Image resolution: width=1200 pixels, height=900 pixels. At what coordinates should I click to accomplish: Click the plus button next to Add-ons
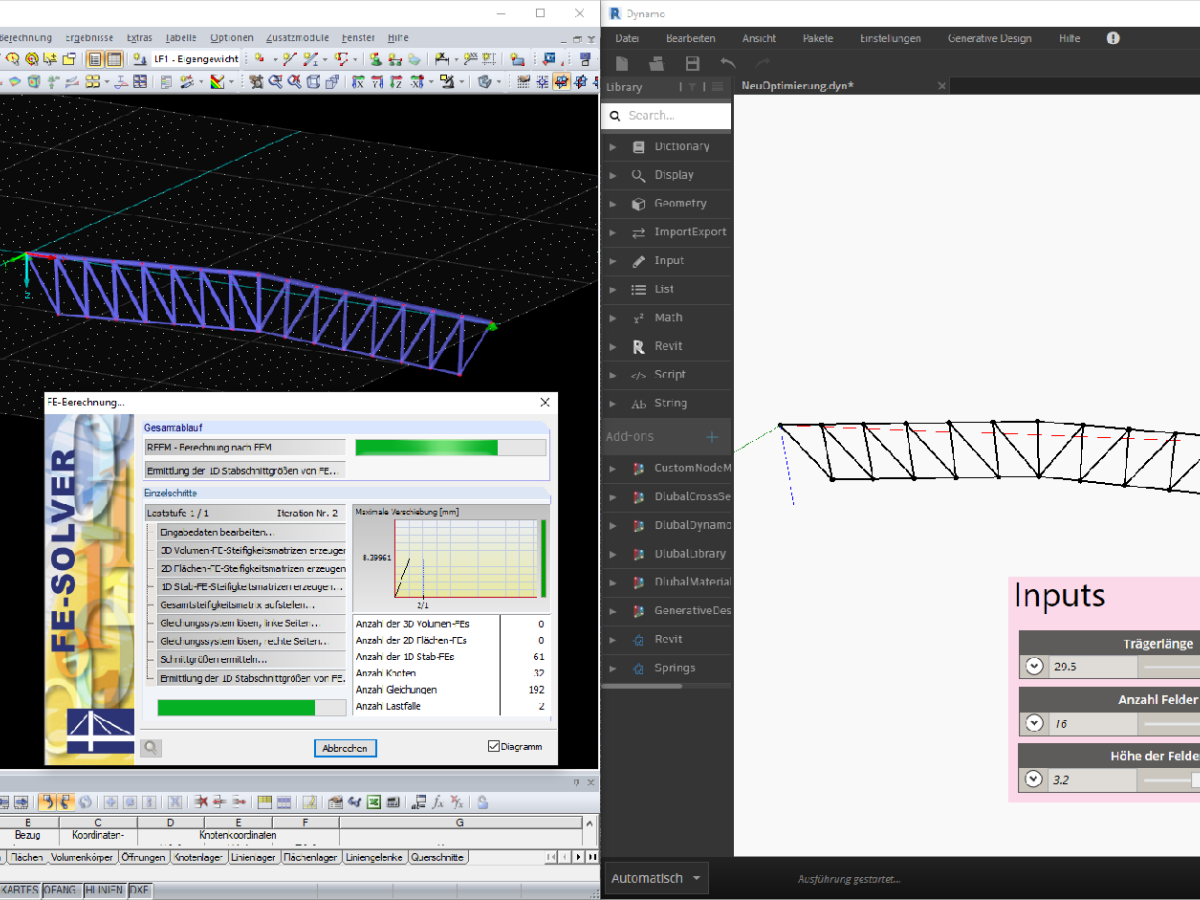click(x=710, y=437)
